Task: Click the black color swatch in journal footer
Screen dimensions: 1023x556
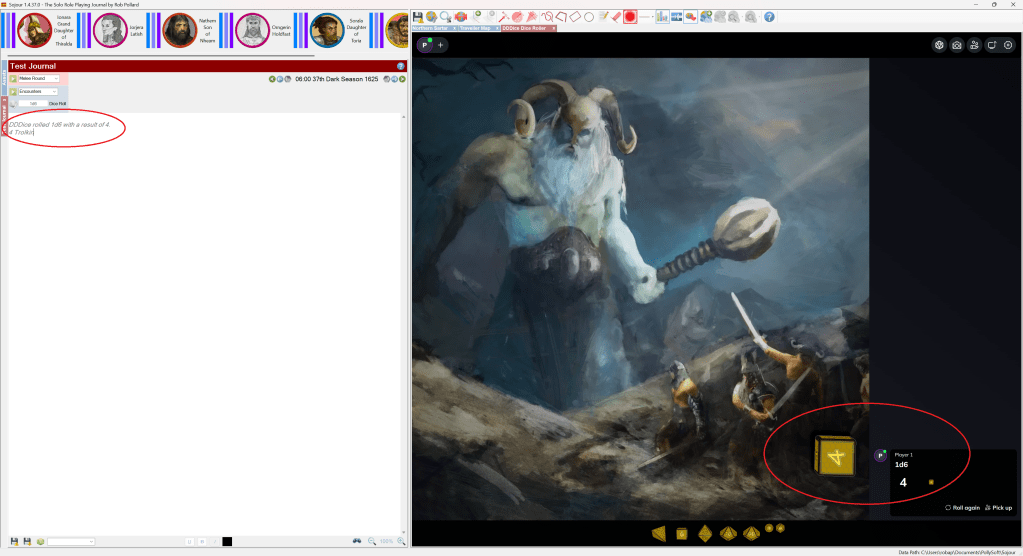Action: point(227,541)
